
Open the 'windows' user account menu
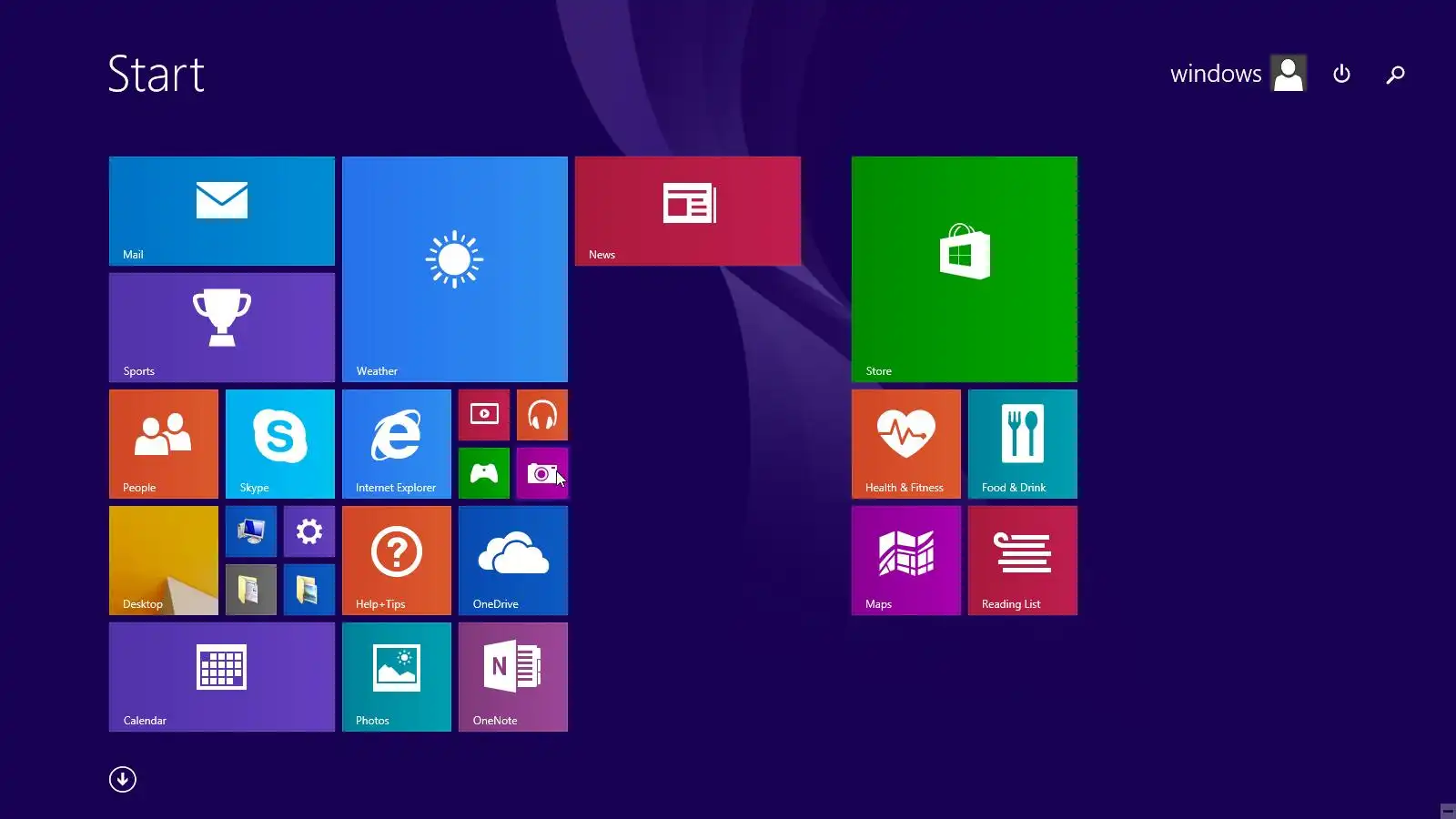[1238, 74]
